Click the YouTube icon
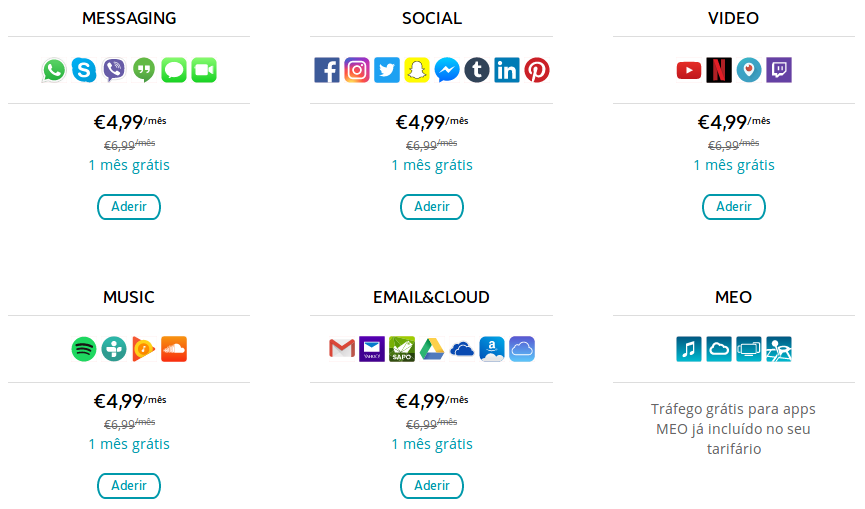 (689, 71)
